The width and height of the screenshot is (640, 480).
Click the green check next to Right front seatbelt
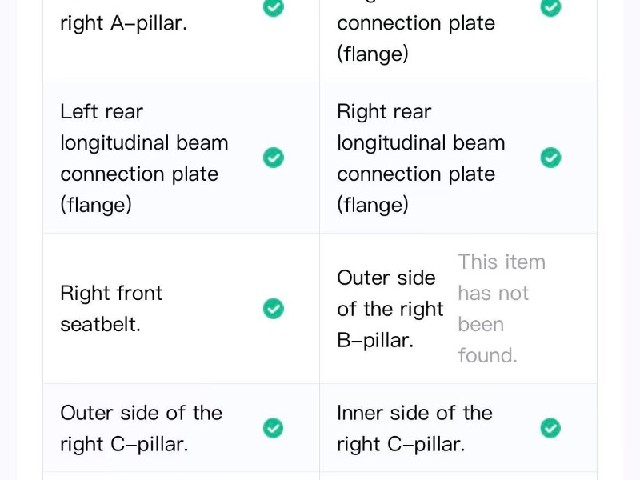point(273,308)
